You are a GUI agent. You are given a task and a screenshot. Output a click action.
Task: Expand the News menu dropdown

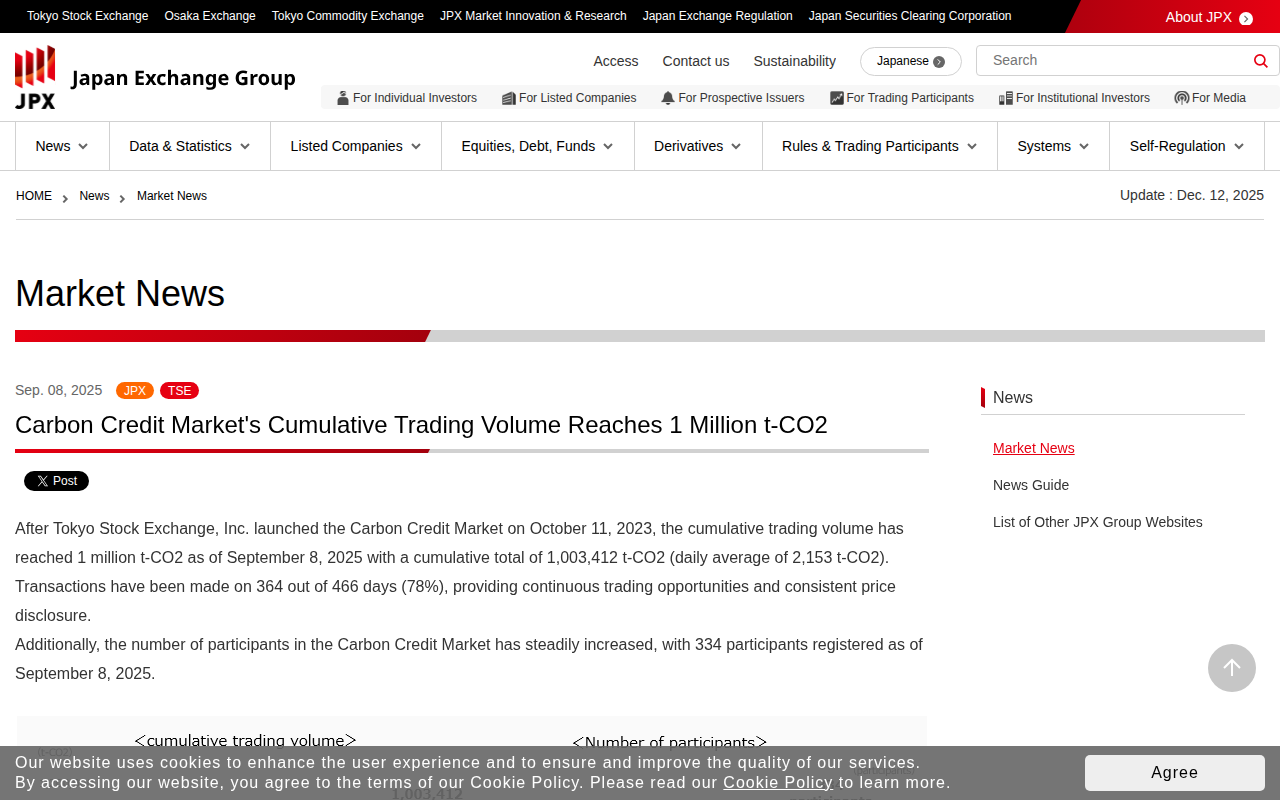click(x=62, y=146)
